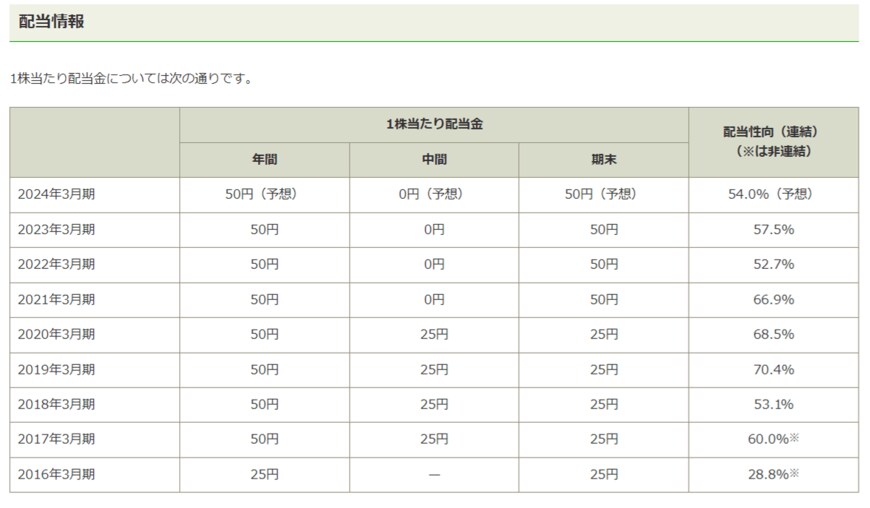
Task: Click the 2023年3月期 row label
Action: pos(56,230)
